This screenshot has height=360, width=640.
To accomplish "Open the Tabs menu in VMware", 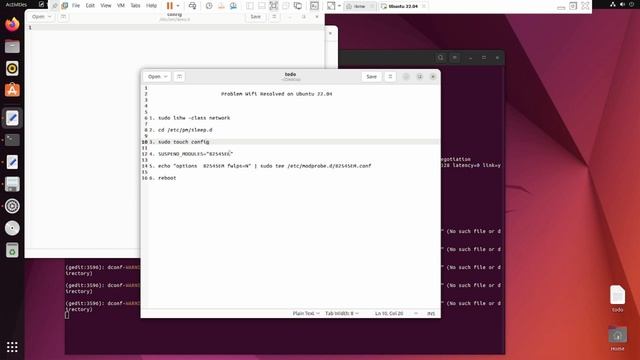I will 135,6.
